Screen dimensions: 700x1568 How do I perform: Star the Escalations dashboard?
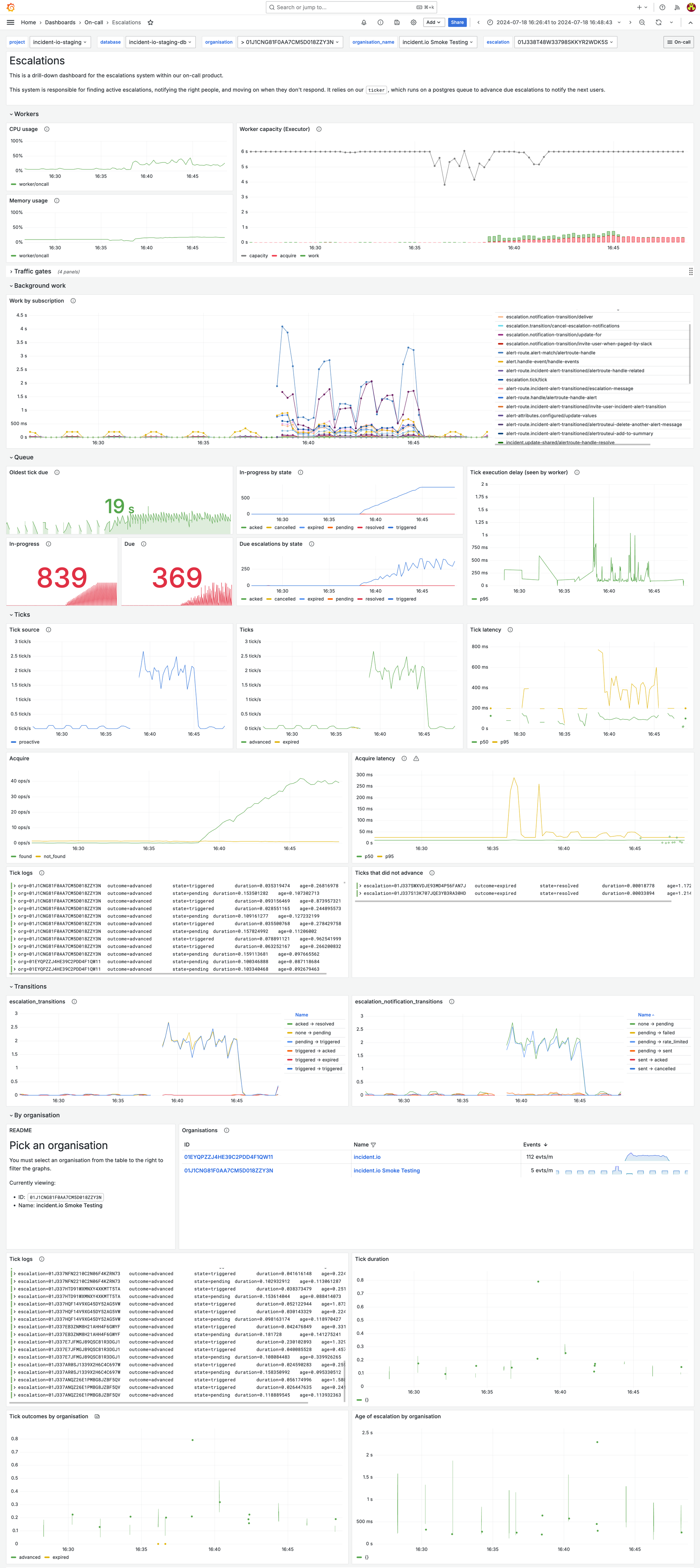tap(150, 22)
